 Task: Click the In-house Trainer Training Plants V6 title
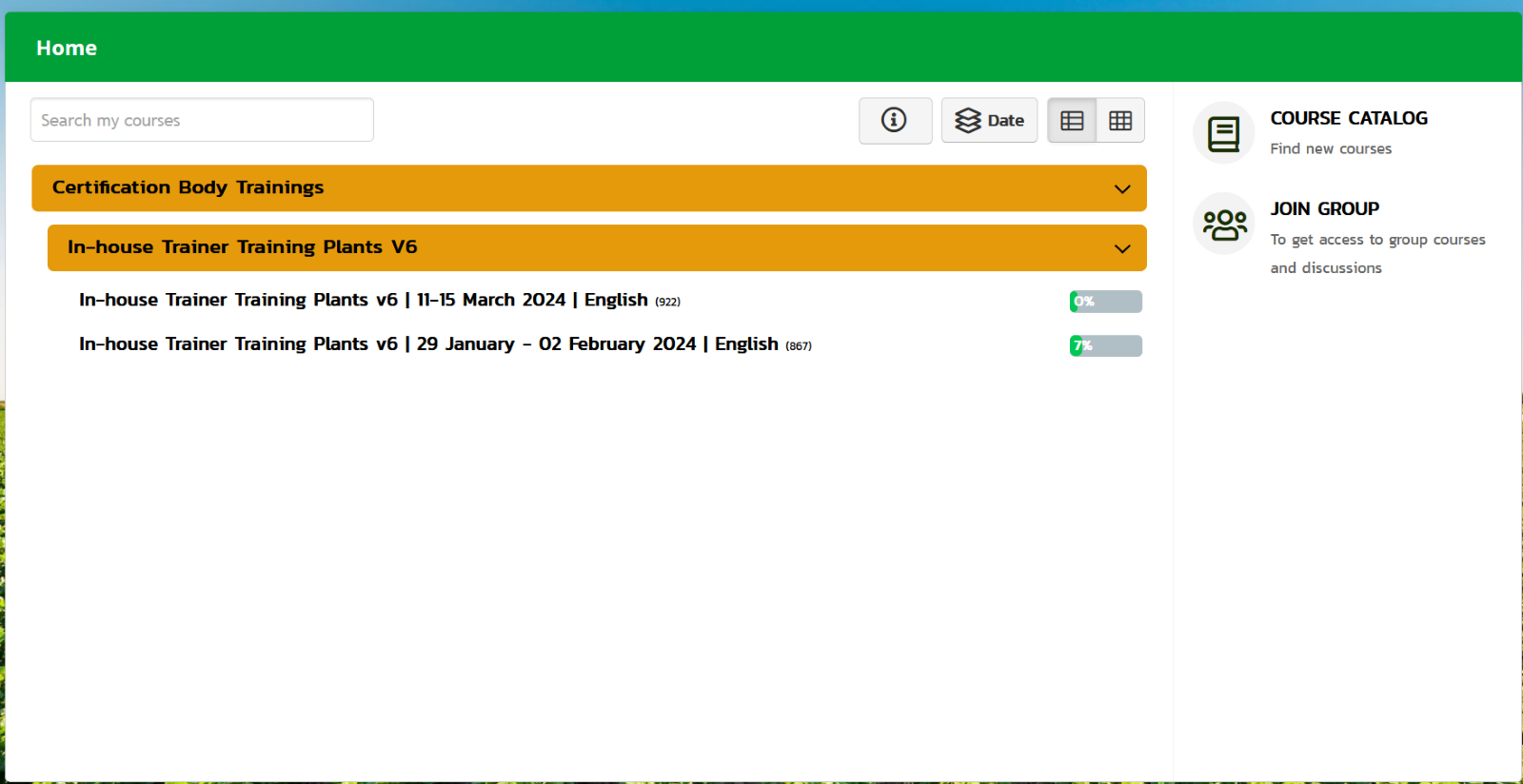click(242, 247)
